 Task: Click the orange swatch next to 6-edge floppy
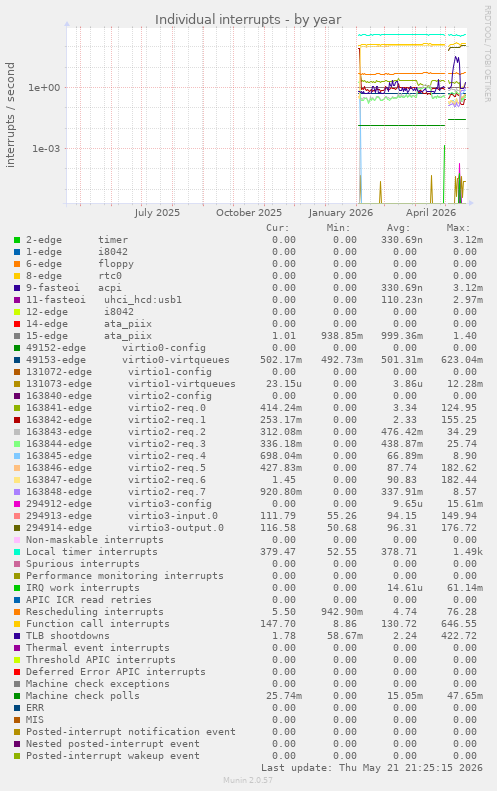17,264
